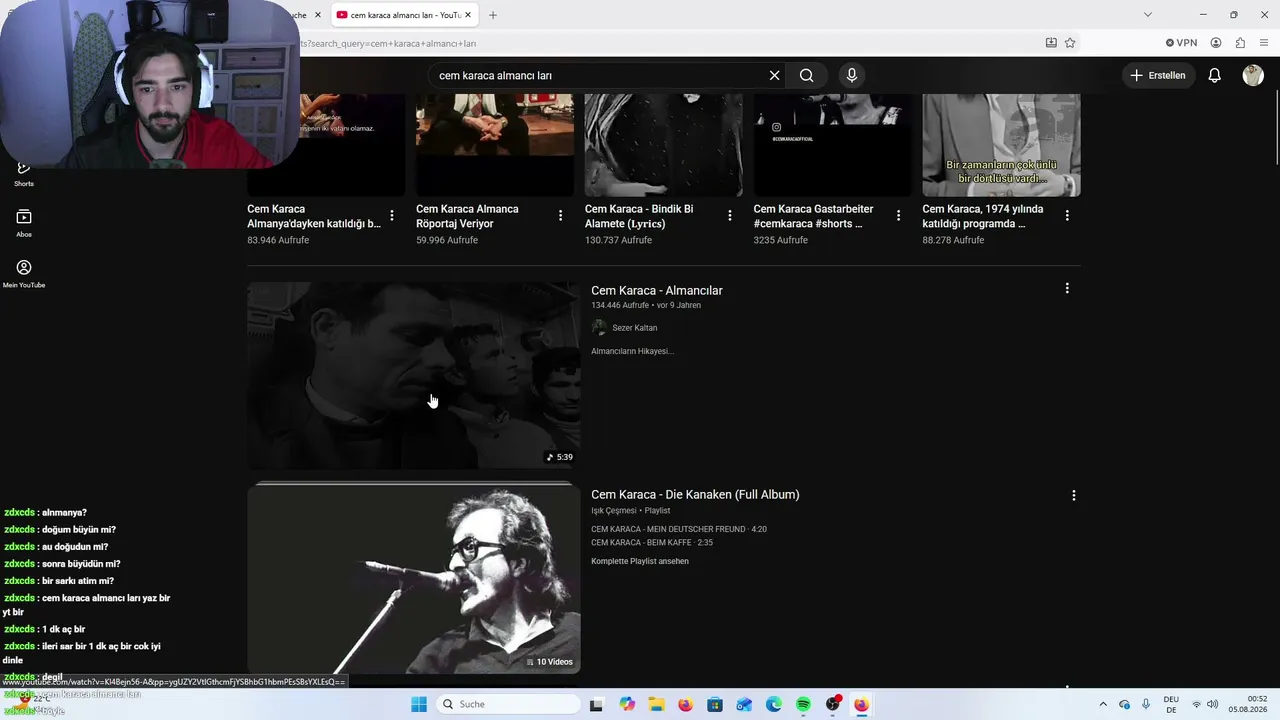Open Task View on the taskbar
The width and height of the screenshot is (1280, 720).
(596, 704)
